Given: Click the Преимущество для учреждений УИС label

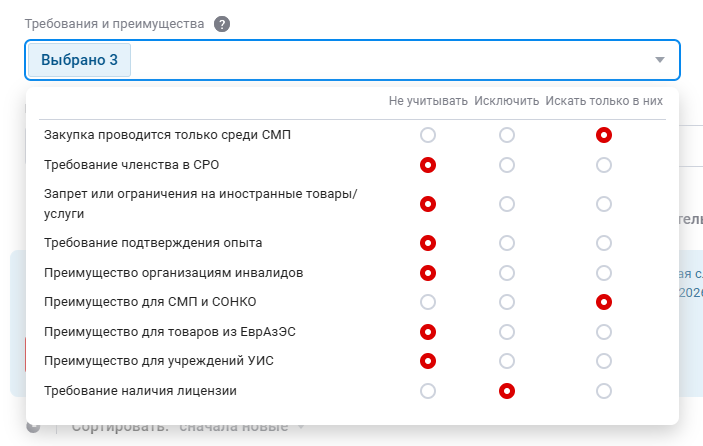Looking at the screenshot, I should 159,361.
